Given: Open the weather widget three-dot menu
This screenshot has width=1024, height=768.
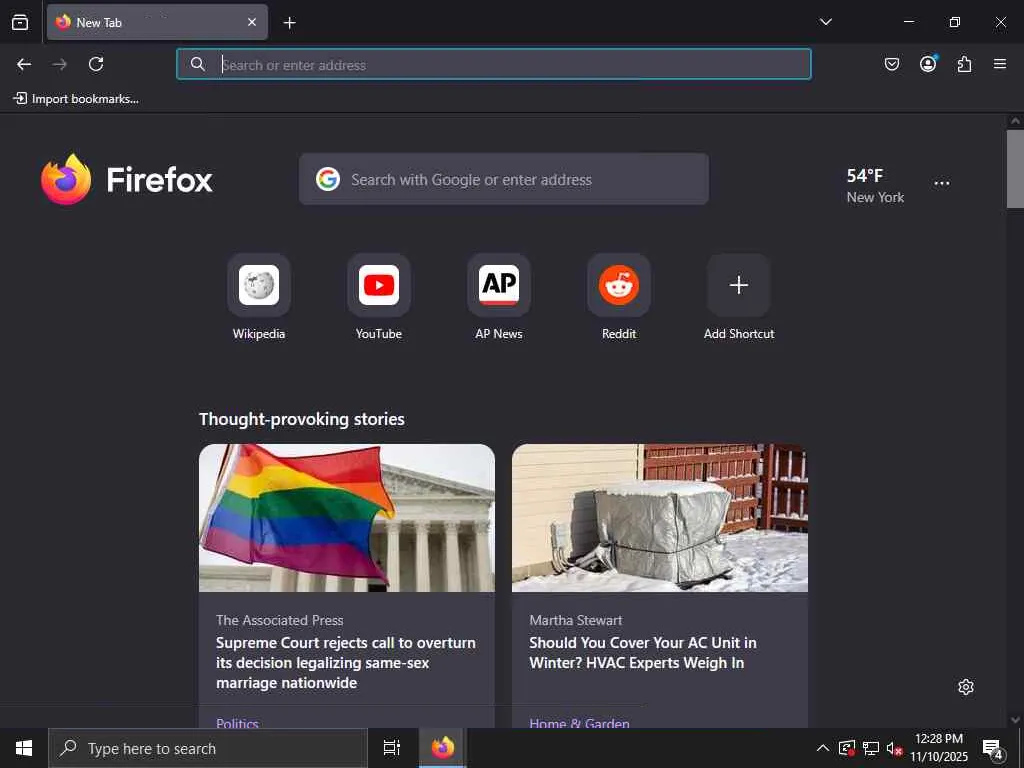Looking at the screenshot, I should (942, 184).
